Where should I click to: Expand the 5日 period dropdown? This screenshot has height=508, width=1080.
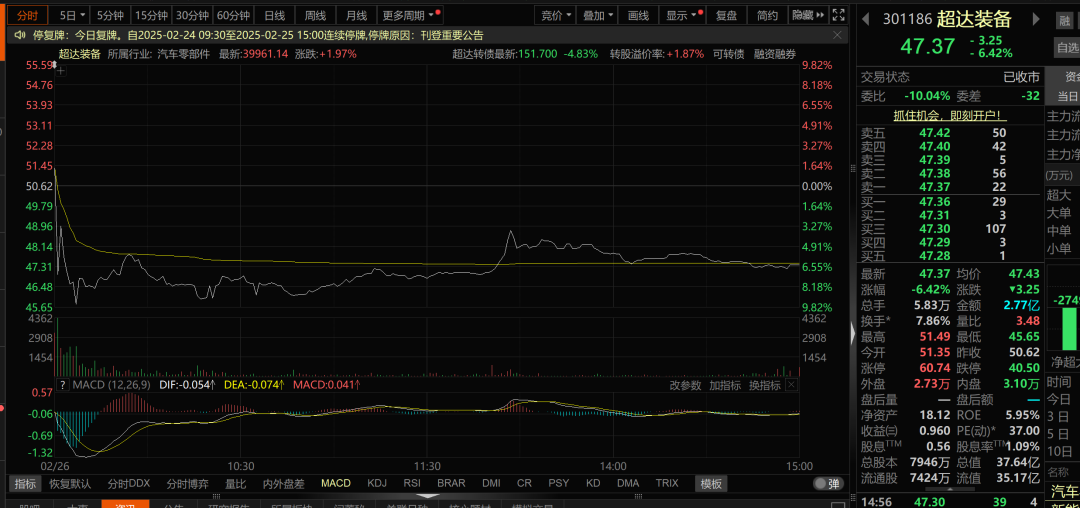[x=72, y=15]
